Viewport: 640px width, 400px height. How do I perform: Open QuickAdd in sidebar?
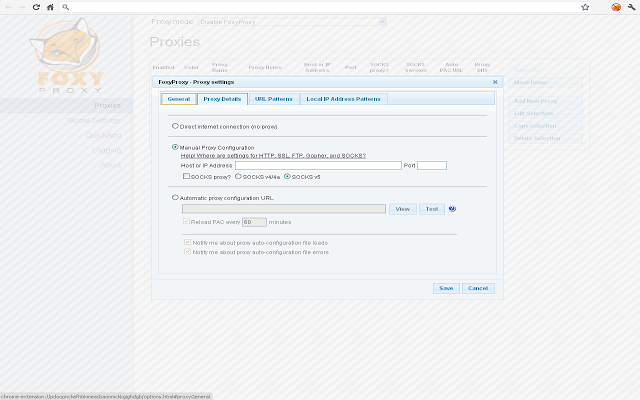pos(103,135)
